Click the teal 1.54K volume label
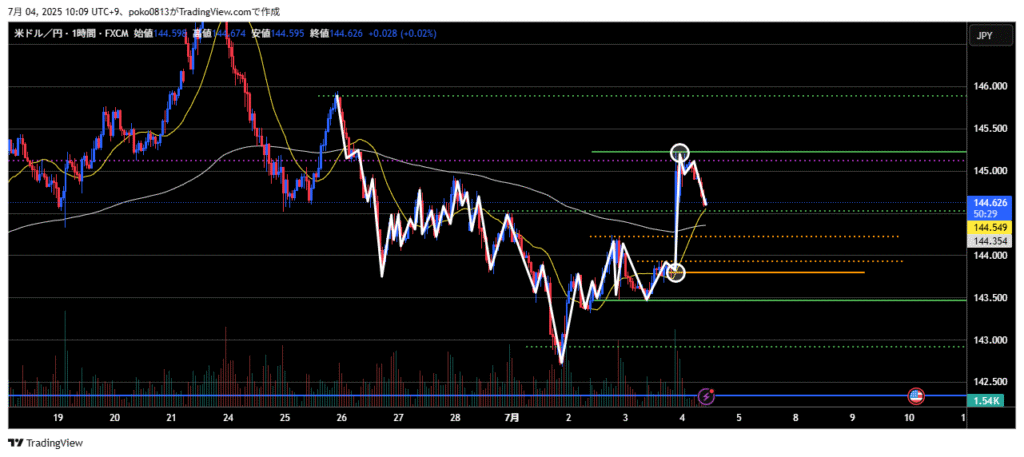The height and width of the screenshot is (457, 1024). pos(989,400)
